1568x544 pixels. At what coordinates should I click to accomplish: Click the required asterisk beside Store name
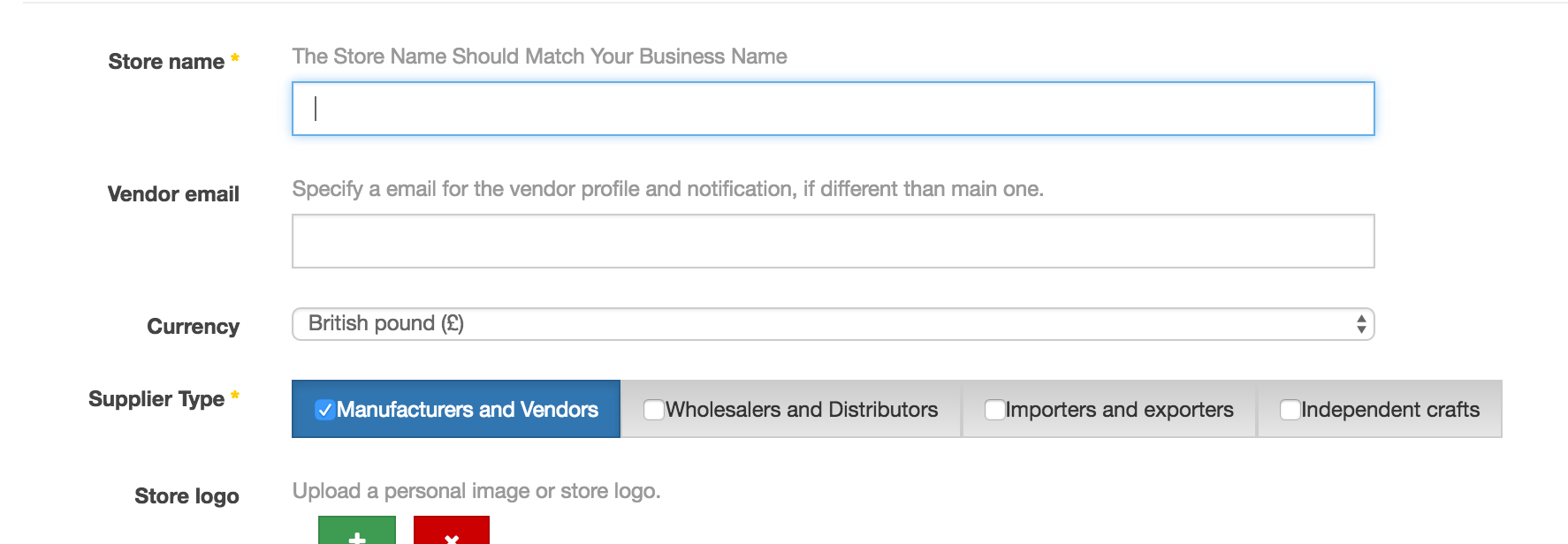coord(235,58)
